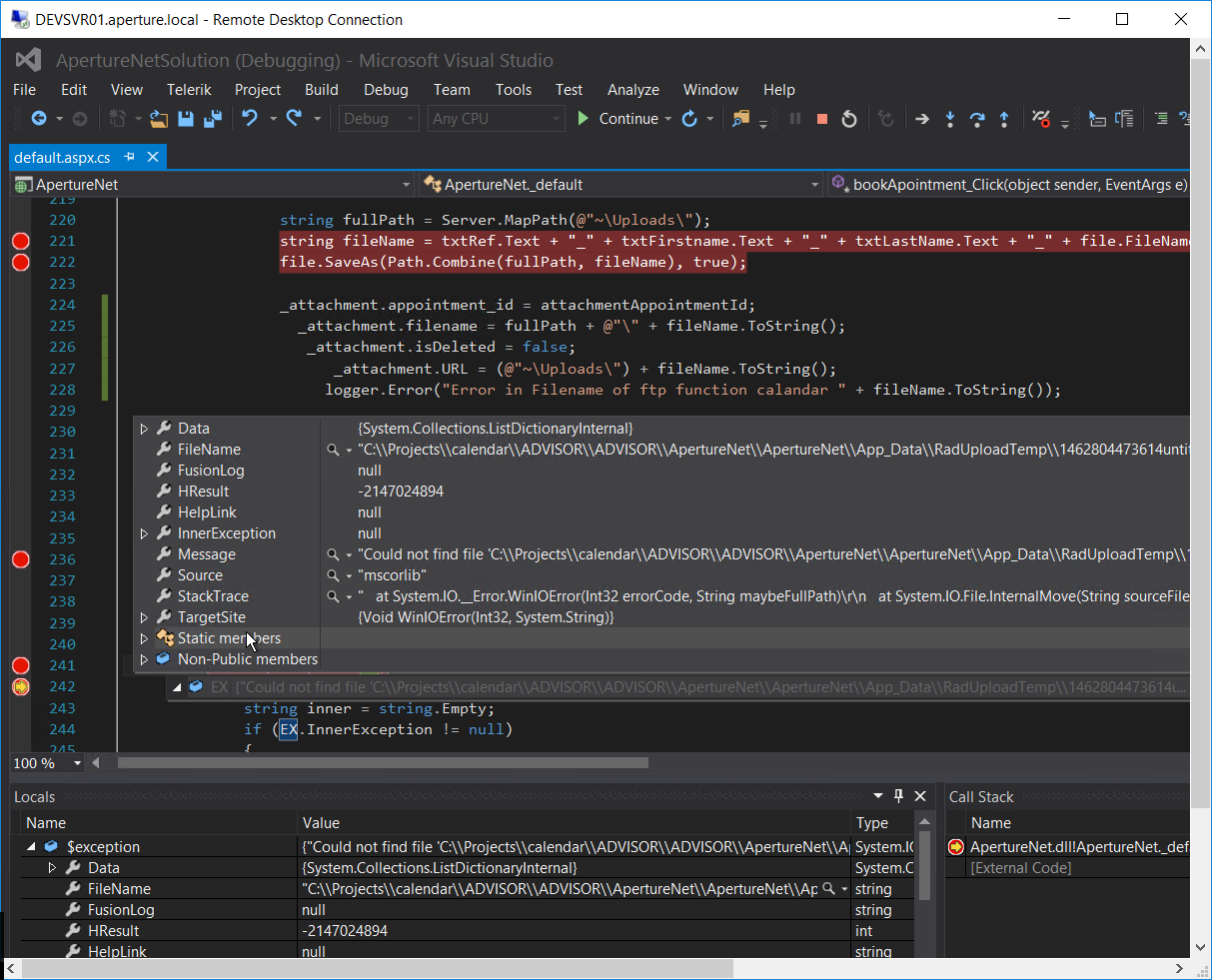The image size is (1212, 980).
Task: Open the Debug menu
Action: [385, 90]
